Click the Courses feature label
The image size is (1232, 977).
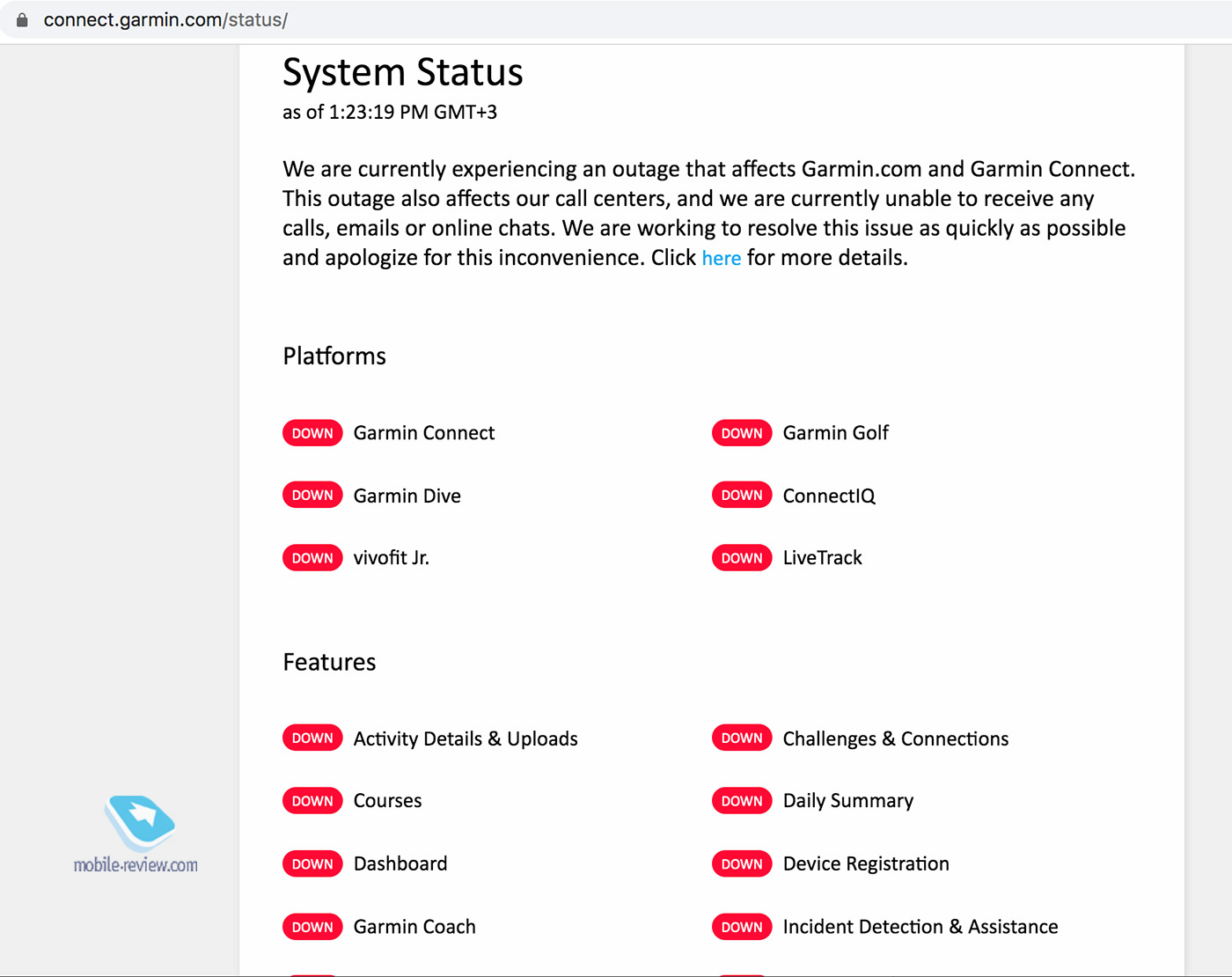pos(387,801)
